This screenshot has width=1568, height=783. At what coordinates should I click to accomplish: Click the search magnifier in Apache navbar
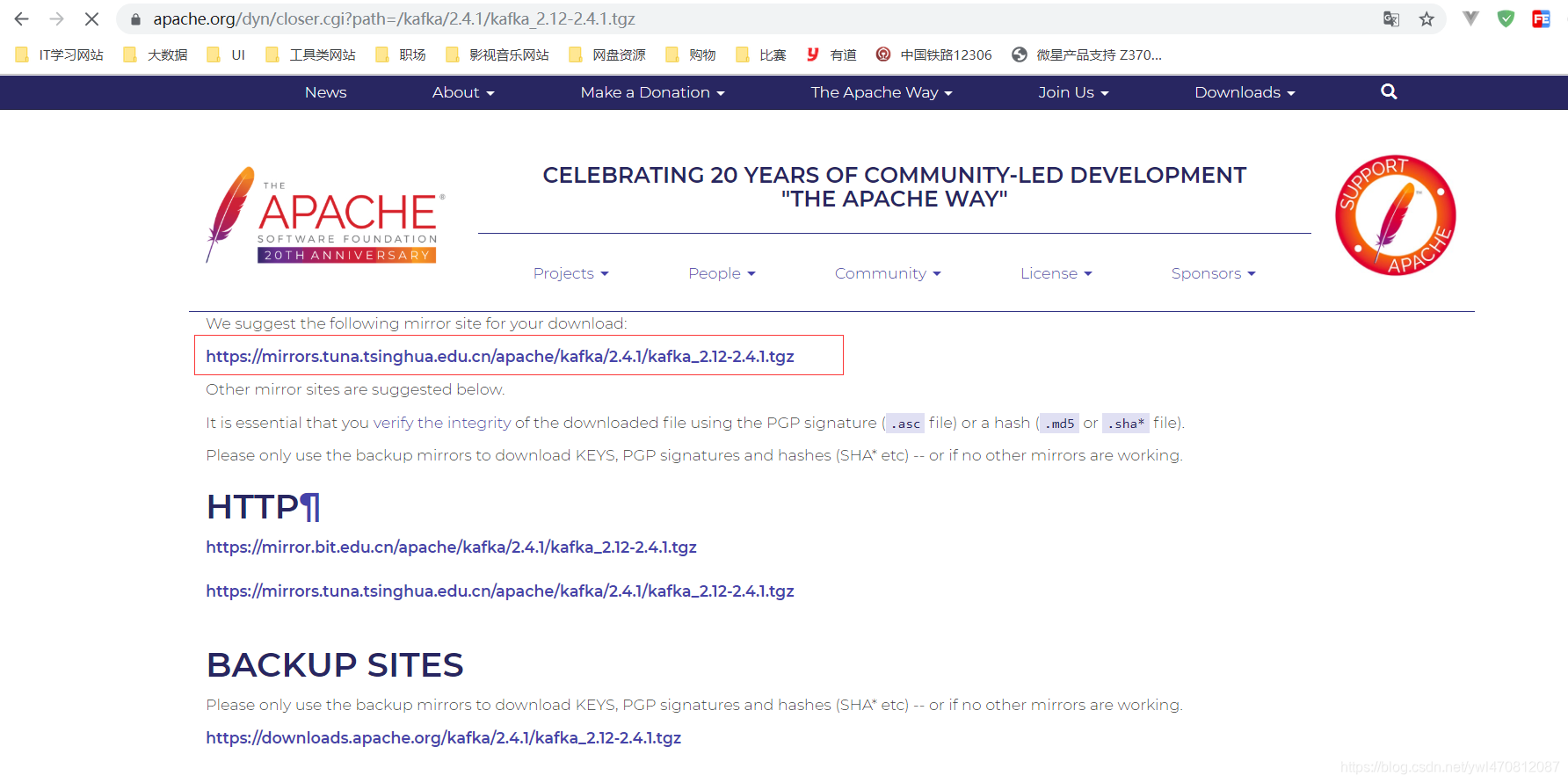(1389, 91)
